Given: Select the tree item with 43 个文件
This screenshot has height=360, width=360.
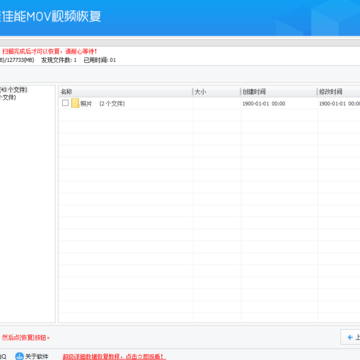Looking at the screenshot, I should [14, 90].
